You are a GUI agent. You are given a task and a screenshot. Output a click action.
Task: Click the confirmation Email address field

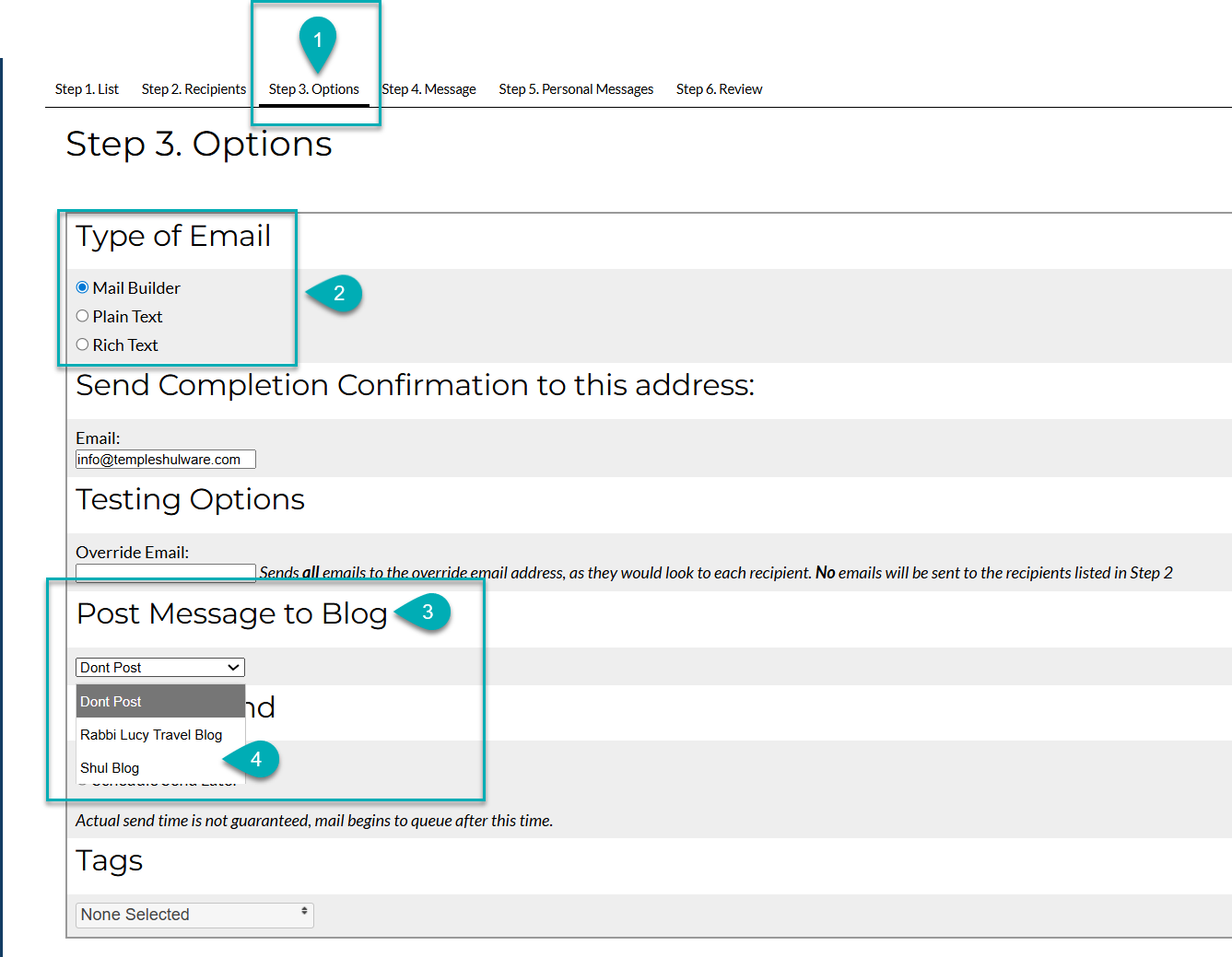(165, 460)
